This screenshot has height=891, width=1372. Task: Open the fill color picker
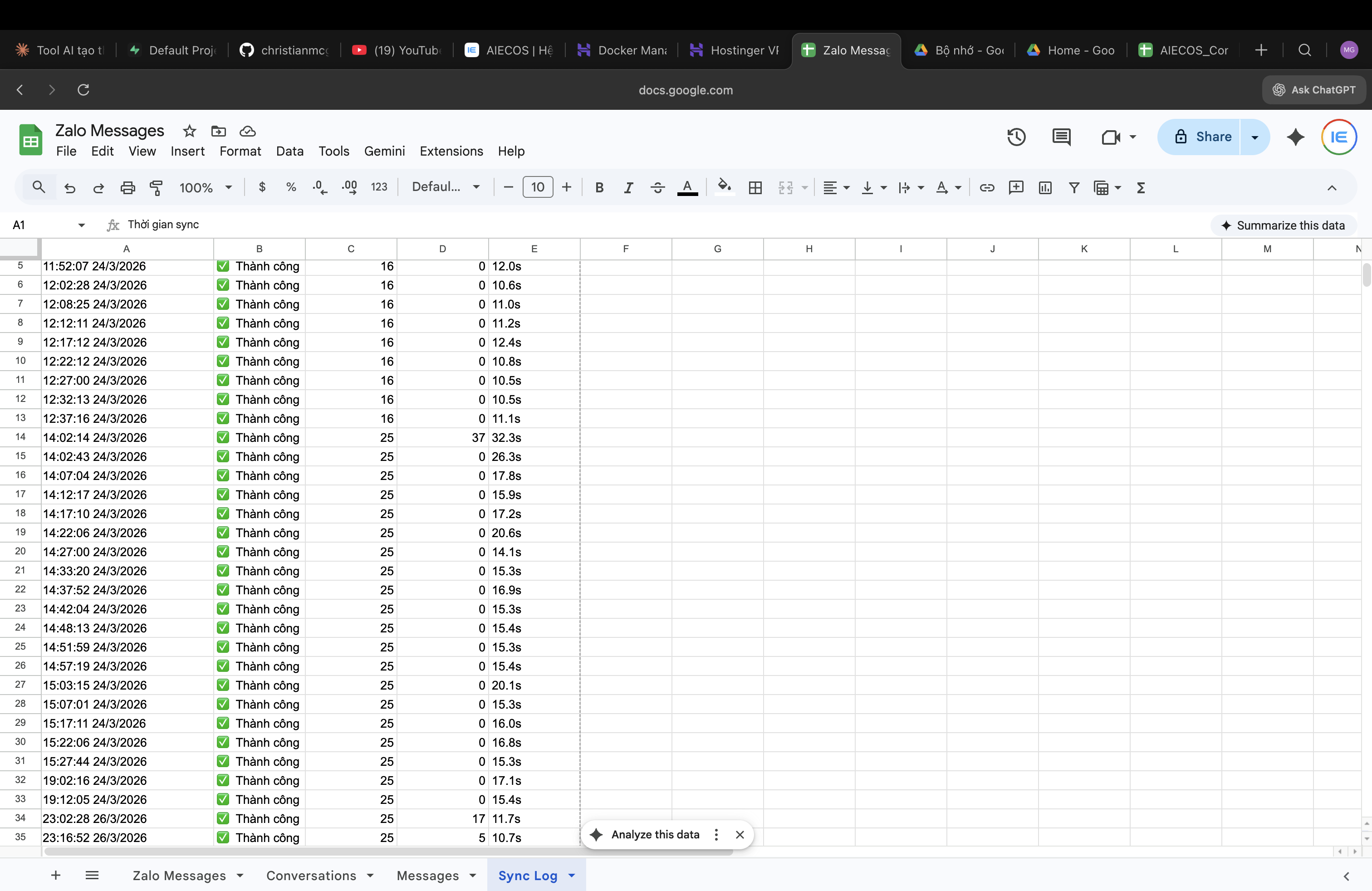724,187
